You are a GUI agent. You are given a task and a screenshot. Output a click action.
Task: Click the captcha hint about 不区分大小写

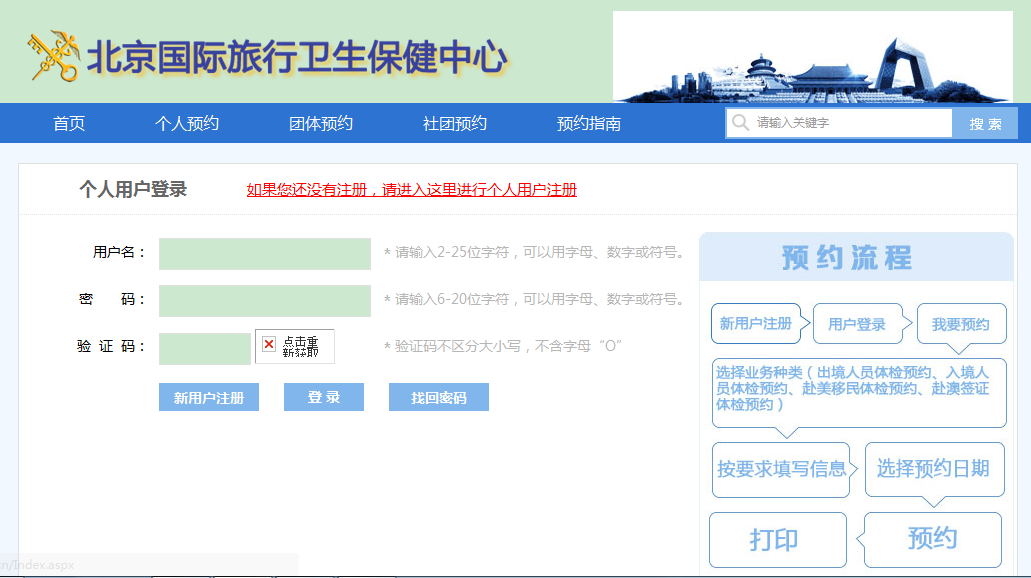tap(504, 346)
